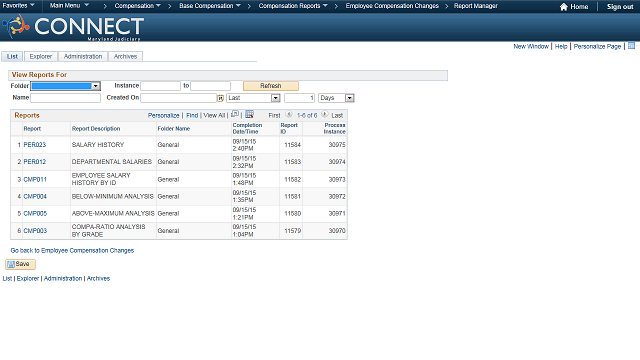Click the CONNECT Maryland Judiciary logo
Viewport: 640px width, 360px height.
click(x=73, y=27)
